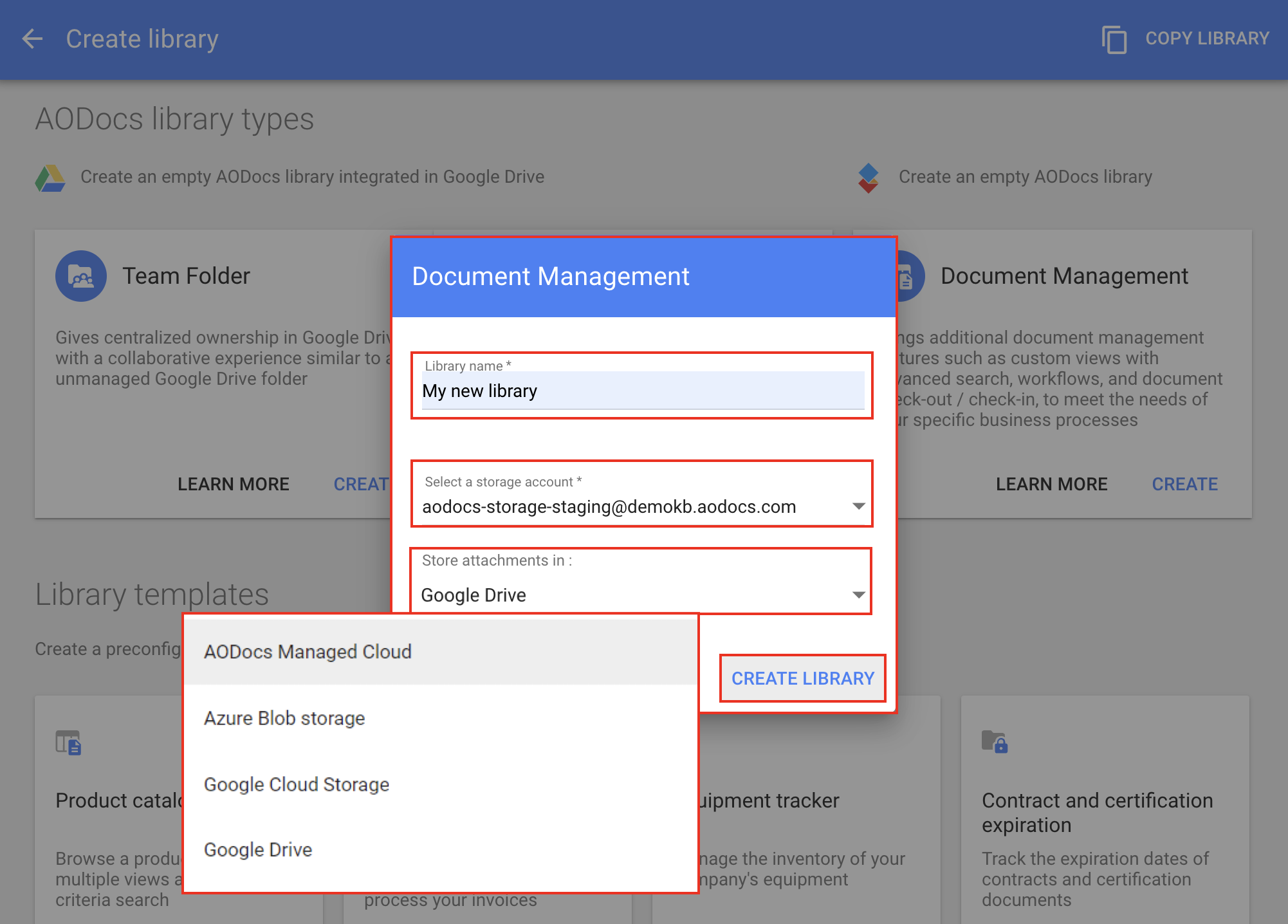Click the Team Folder circular folder icon
Screen dimensions: 1288x924
[81, 275]
